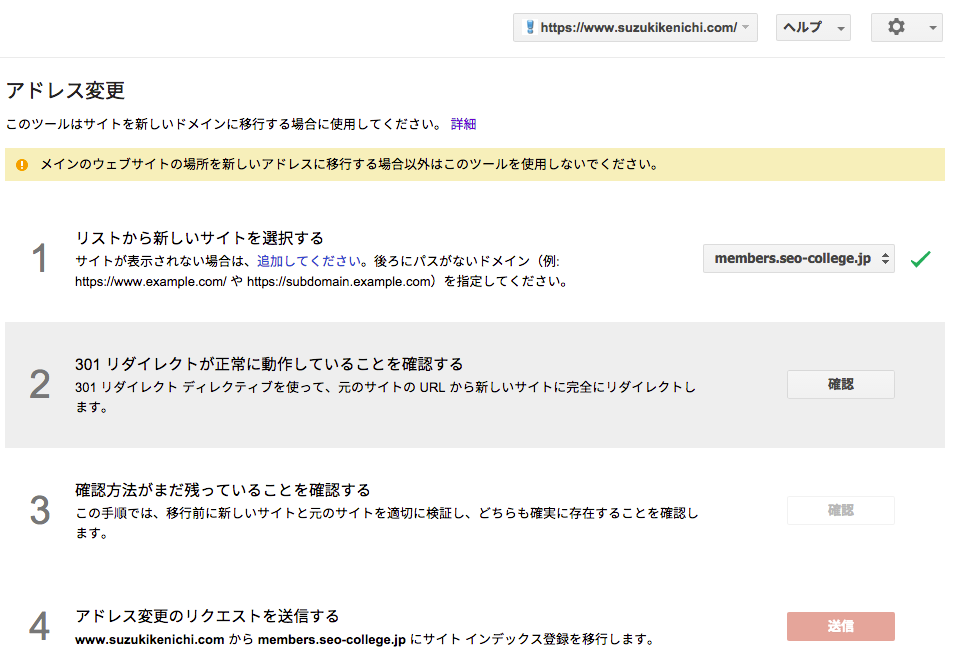Expand the suzukikenichi.com property dropdown
The height and width of the screenshot is (666, 958).
(635, 27)
